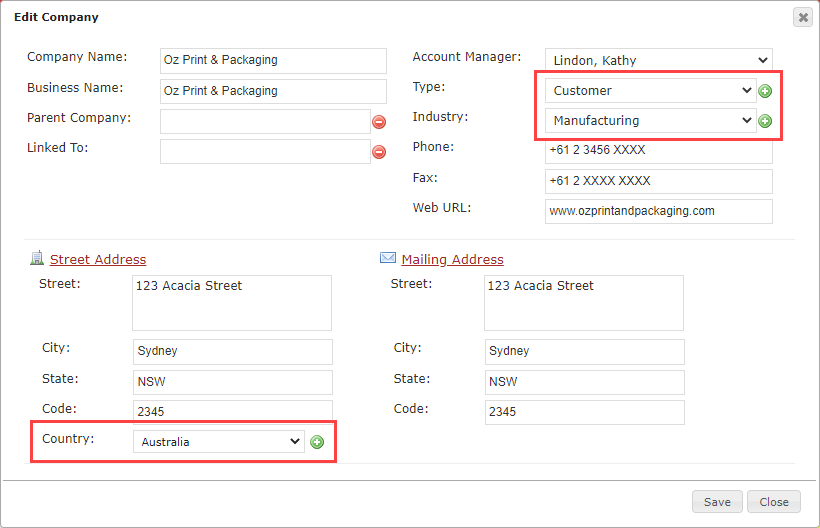Focus the Company Name input field
820x528 pixels.
273,61
